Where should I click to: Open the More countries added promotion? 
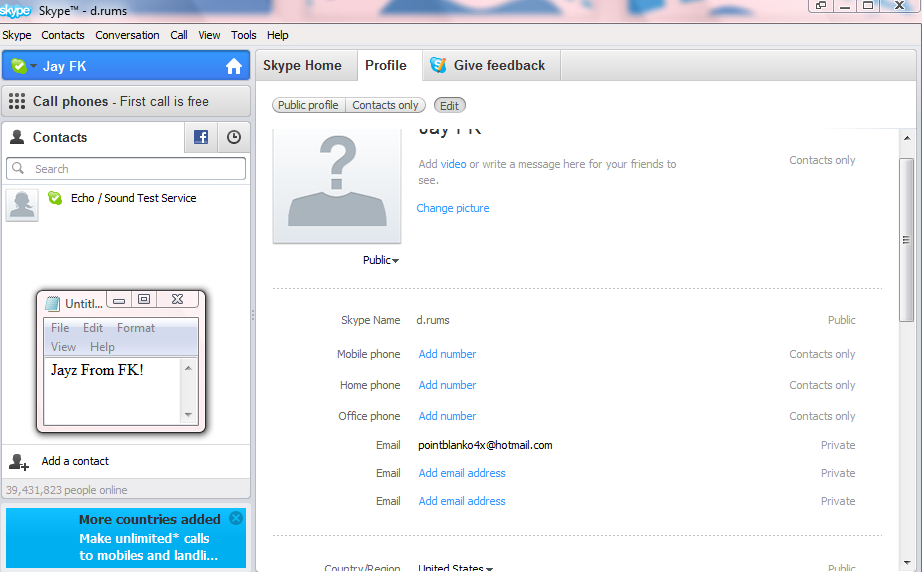click(126, 538)
